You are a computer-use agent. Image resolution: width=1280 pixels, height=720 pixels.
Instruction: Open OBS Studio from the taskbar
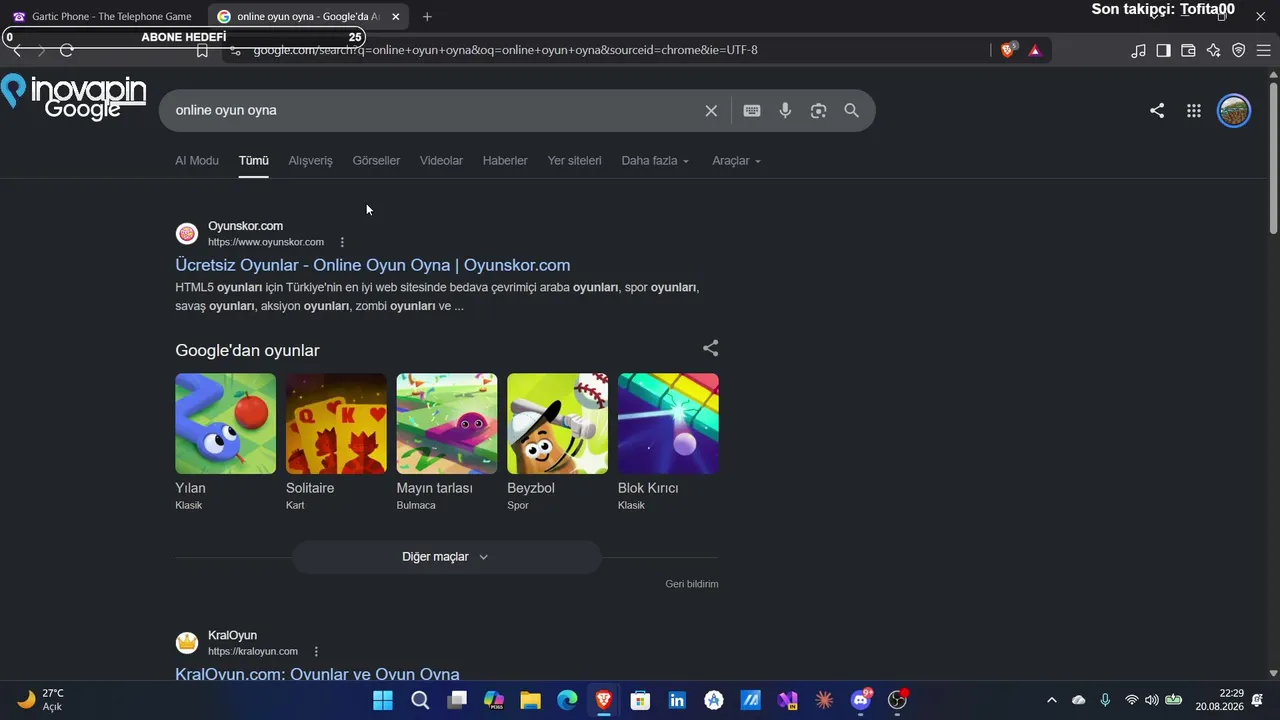(897, 700)
